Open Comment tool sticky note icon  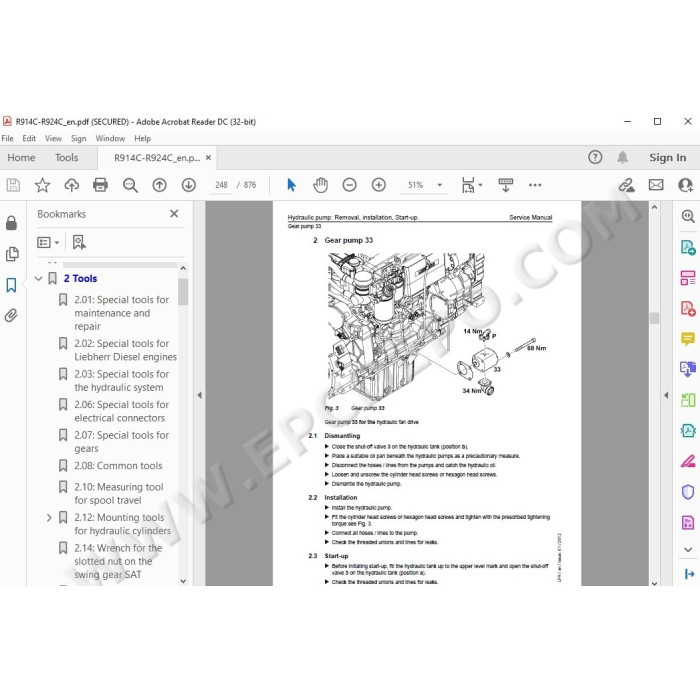tap(688, 339)
